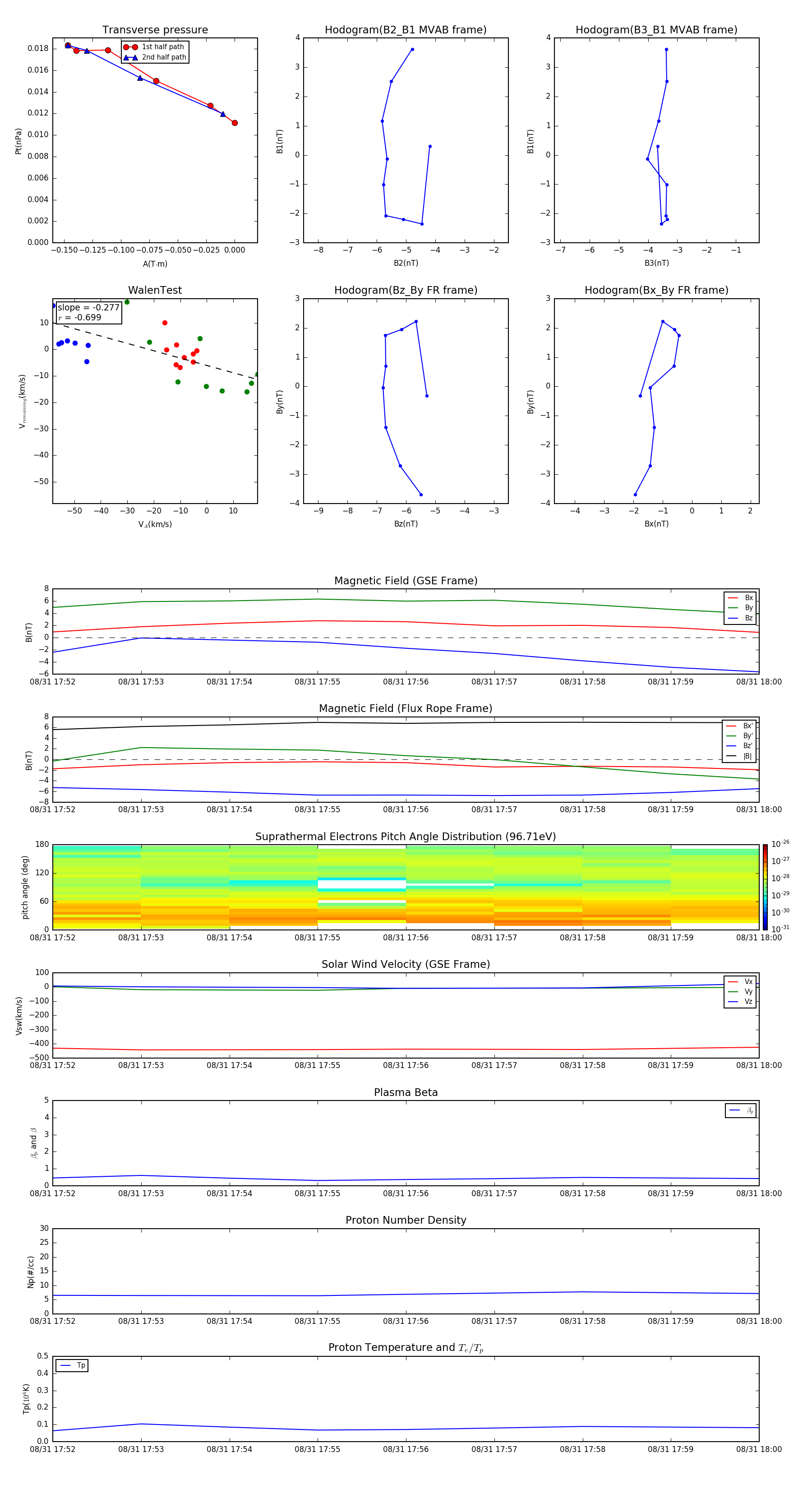Click the 'Hodogram(Bz_By FR frame)' title
The image size is (812, 1489).
(406, 290)
